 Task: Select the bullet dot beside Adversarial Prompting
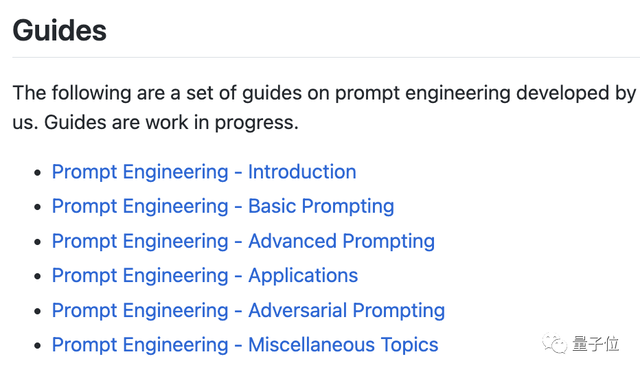pyautogui.click(x=38, y=312)
